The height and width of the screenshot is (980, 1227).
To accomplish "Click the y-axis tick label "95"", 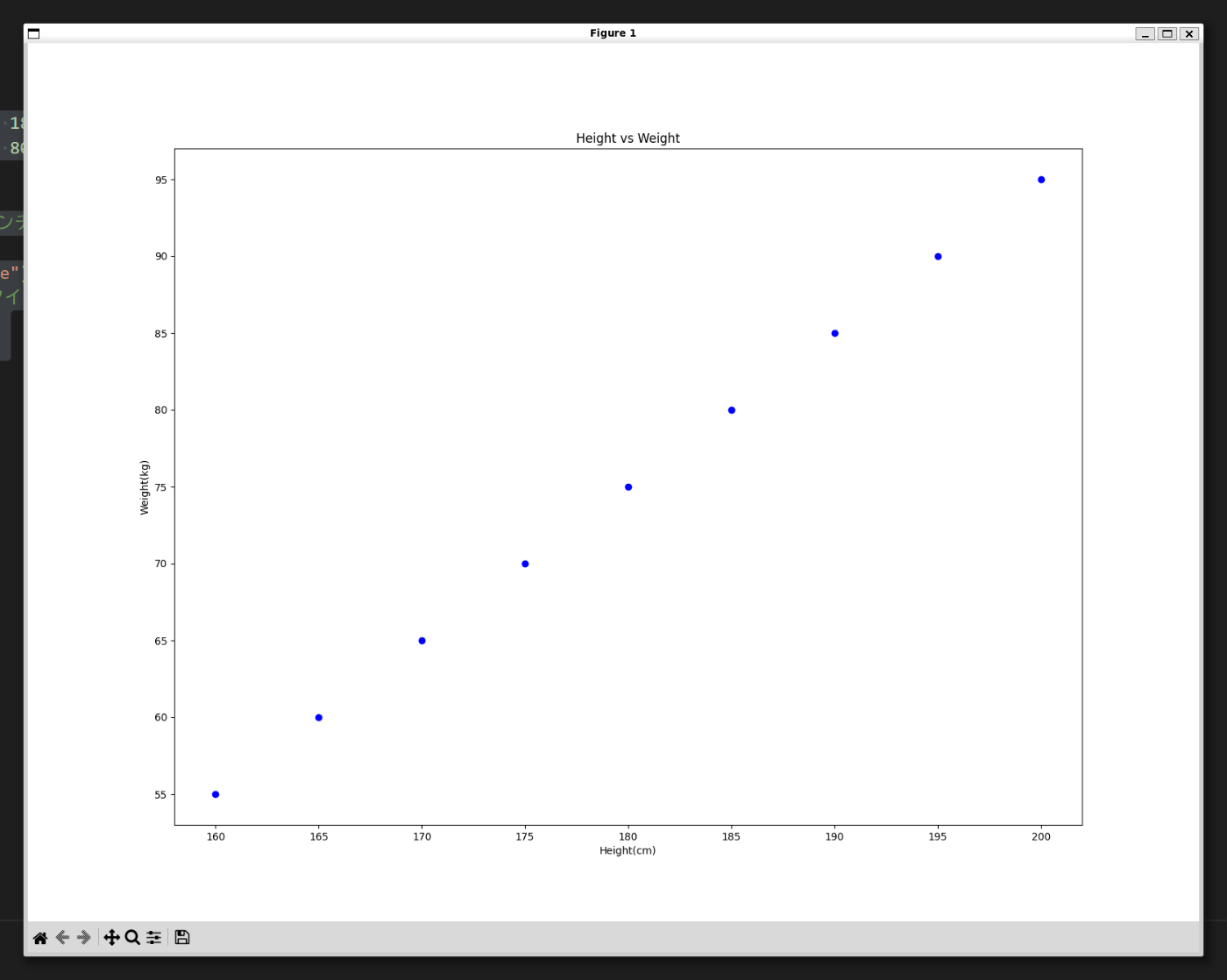I will [160, 180].
